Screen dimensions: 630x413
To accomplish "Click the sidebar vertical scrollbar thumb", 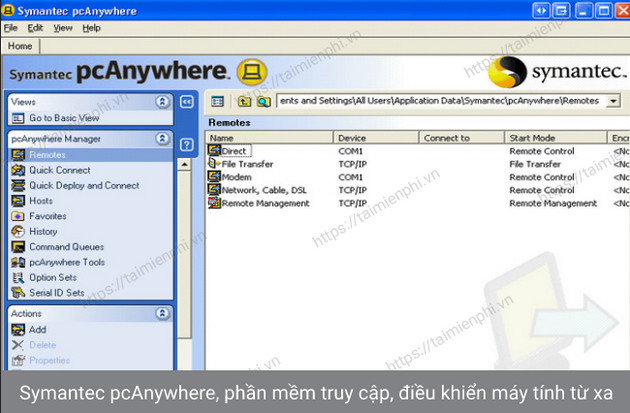I will click(x=184, y=254).
